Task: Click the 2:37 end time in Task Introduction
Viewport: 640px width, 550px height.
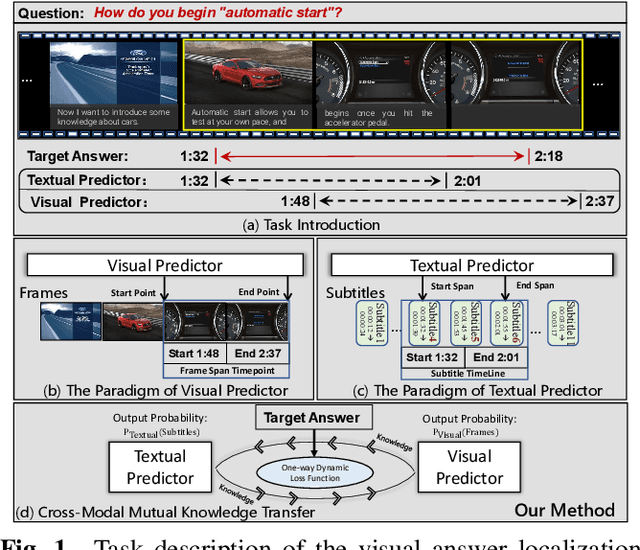Action: pyautogui.click(x=603, y=202)
